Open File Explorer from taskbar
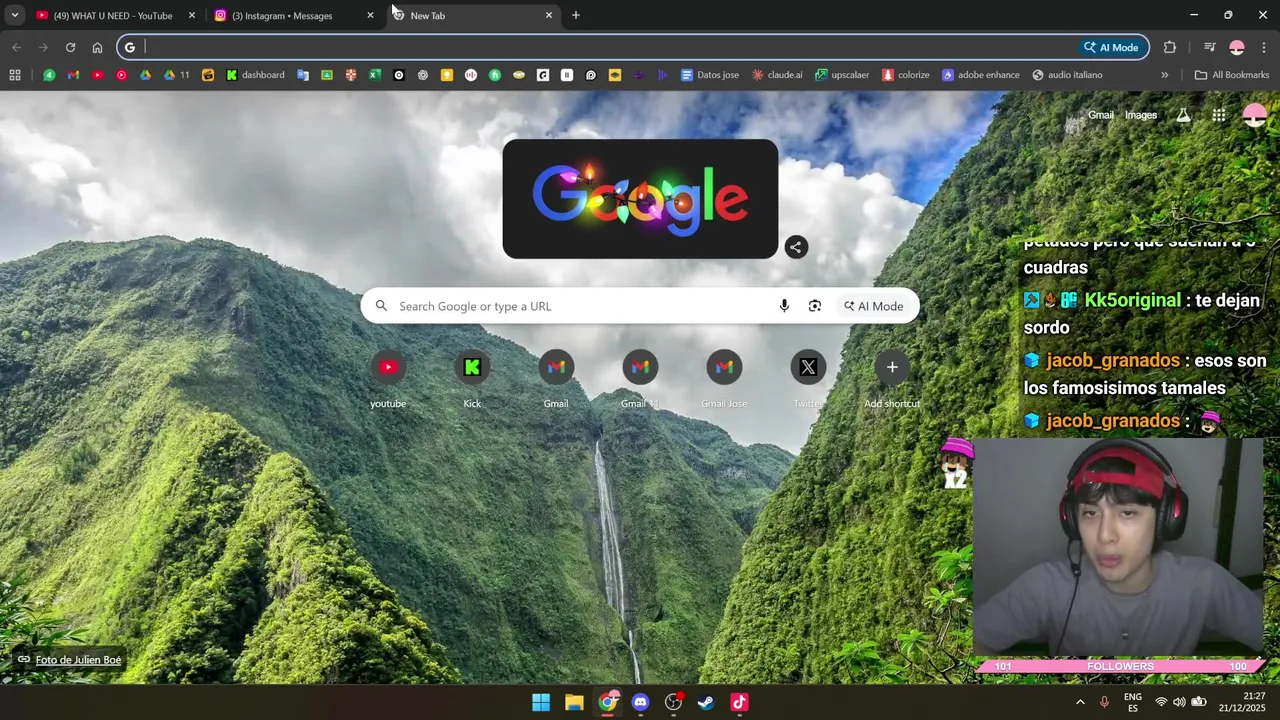 (x=574, y=702)
